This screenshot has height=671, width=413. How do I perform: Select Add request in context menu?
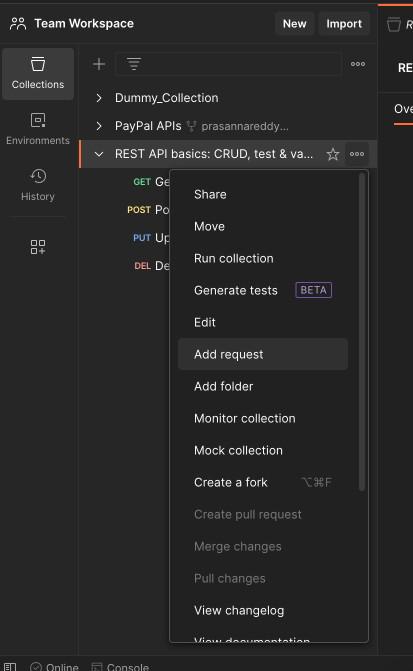click(263, 354)
